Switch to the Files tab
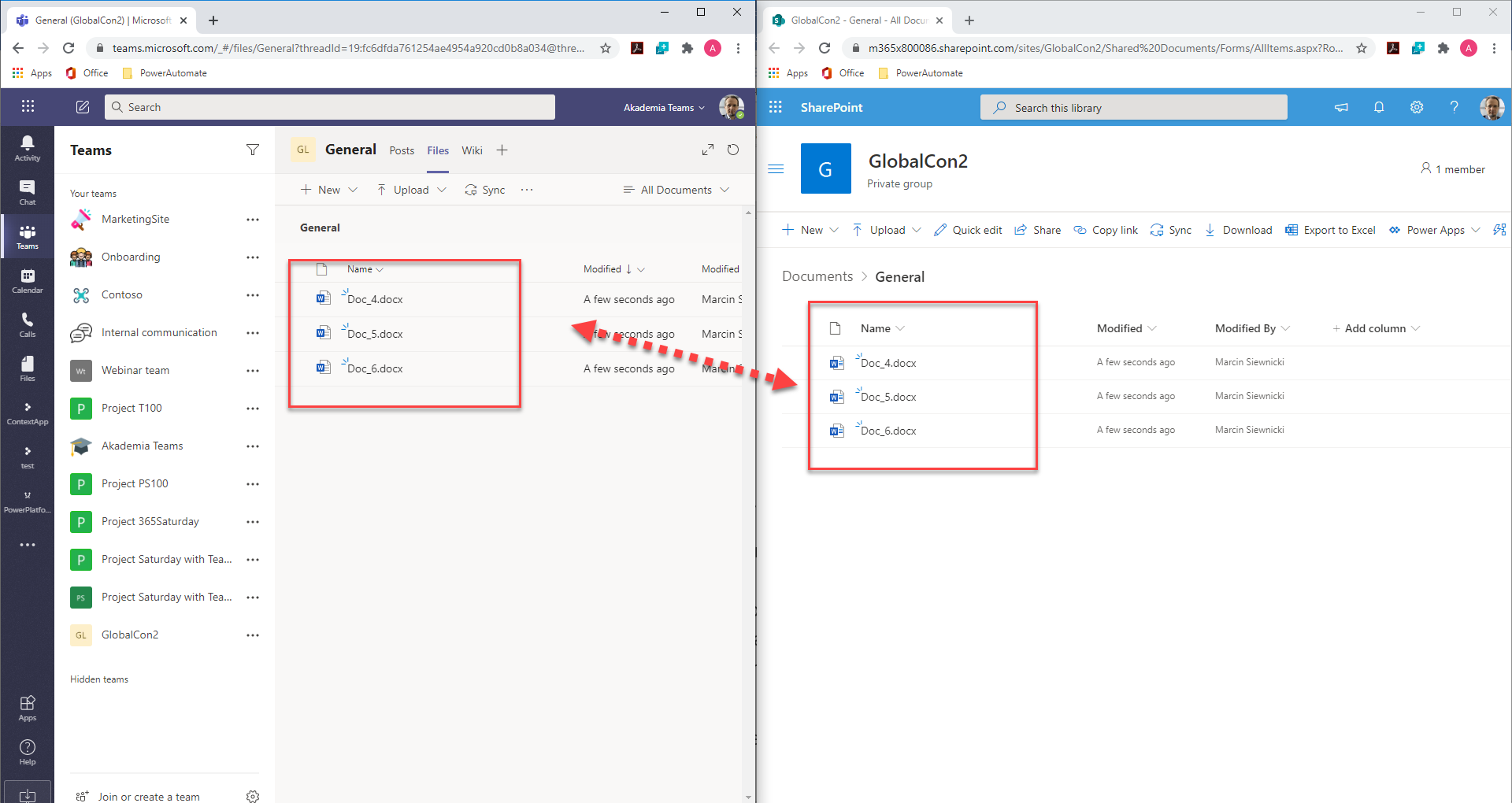Screen dimensions: 1512x803 click(438, 150)
